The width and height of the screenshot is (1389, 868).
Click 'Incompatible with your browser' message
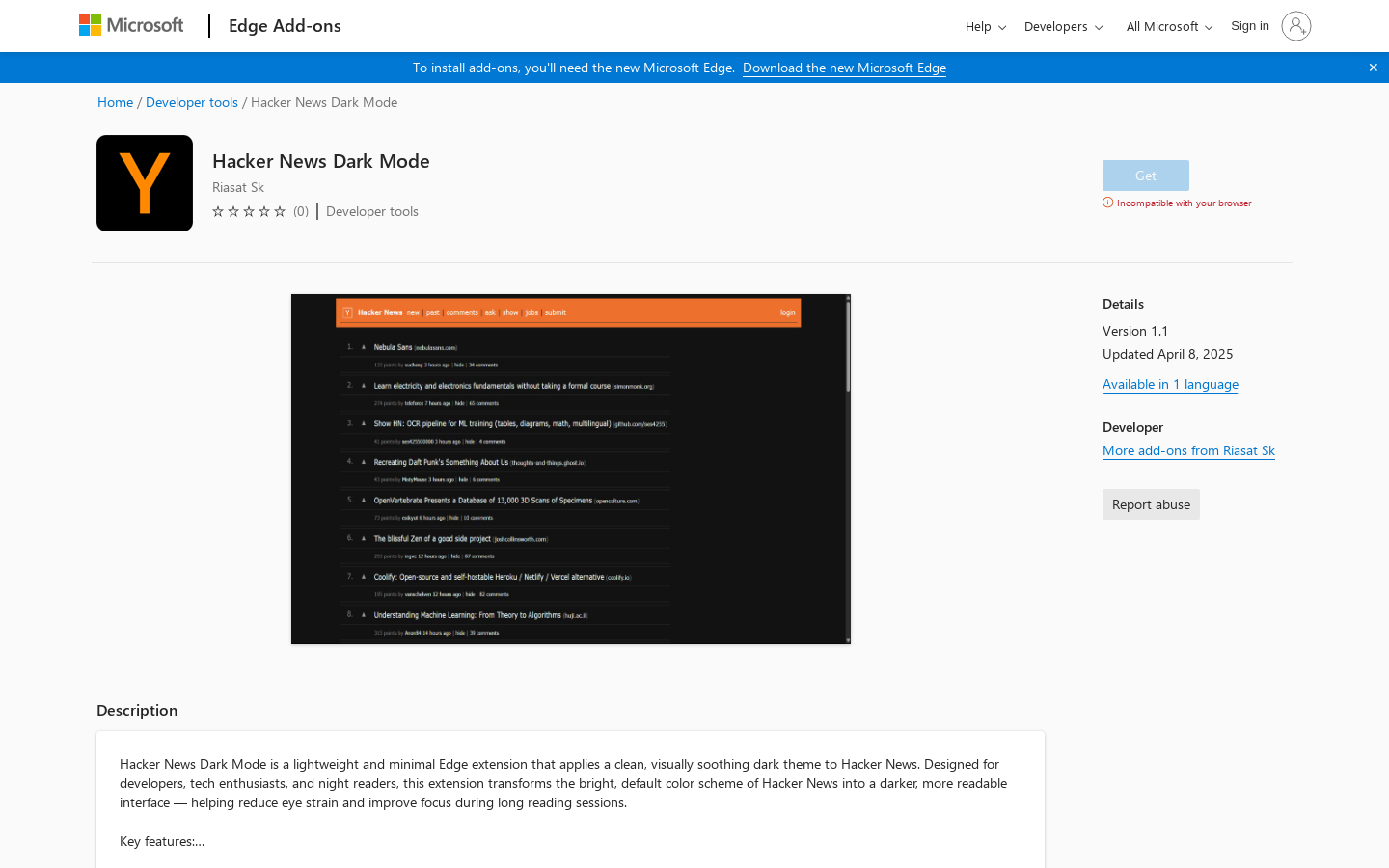point(1185,203)
